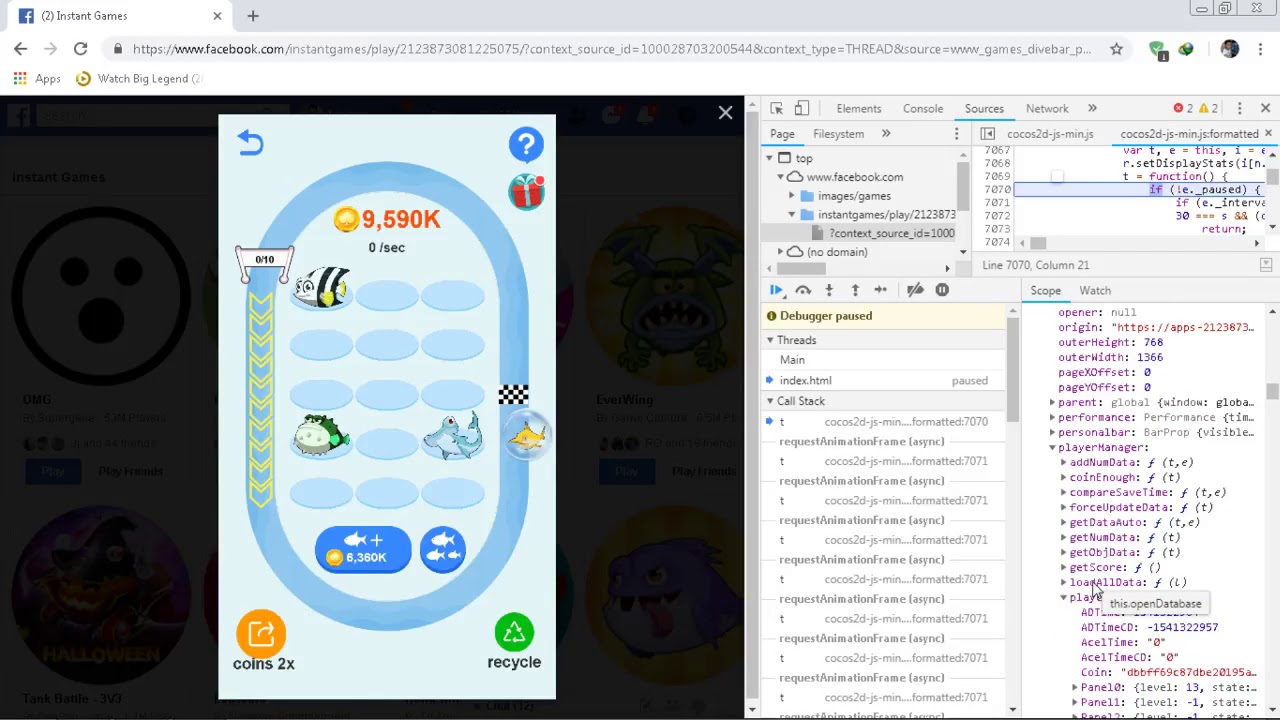Toggle pause on exceptions
Viewport: 1280px width, 720px height.
click(x=942, y=290)
